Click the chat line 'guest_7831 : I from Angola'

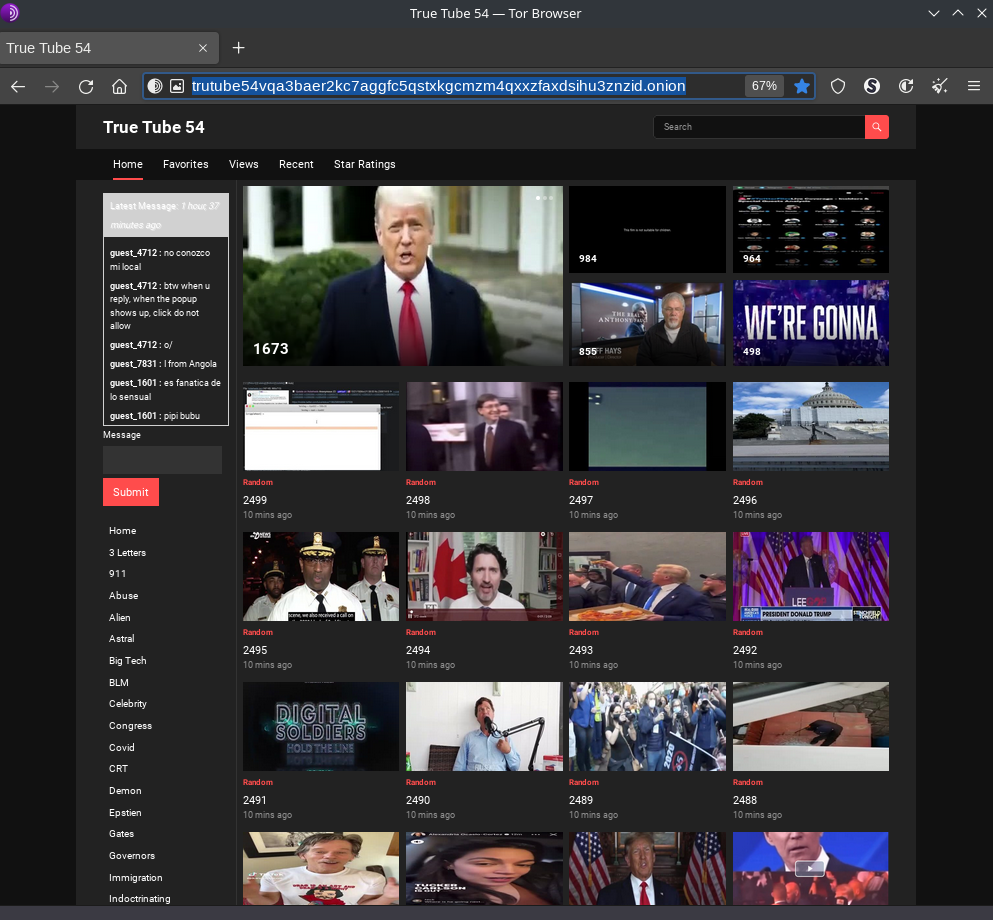point(163,364)
